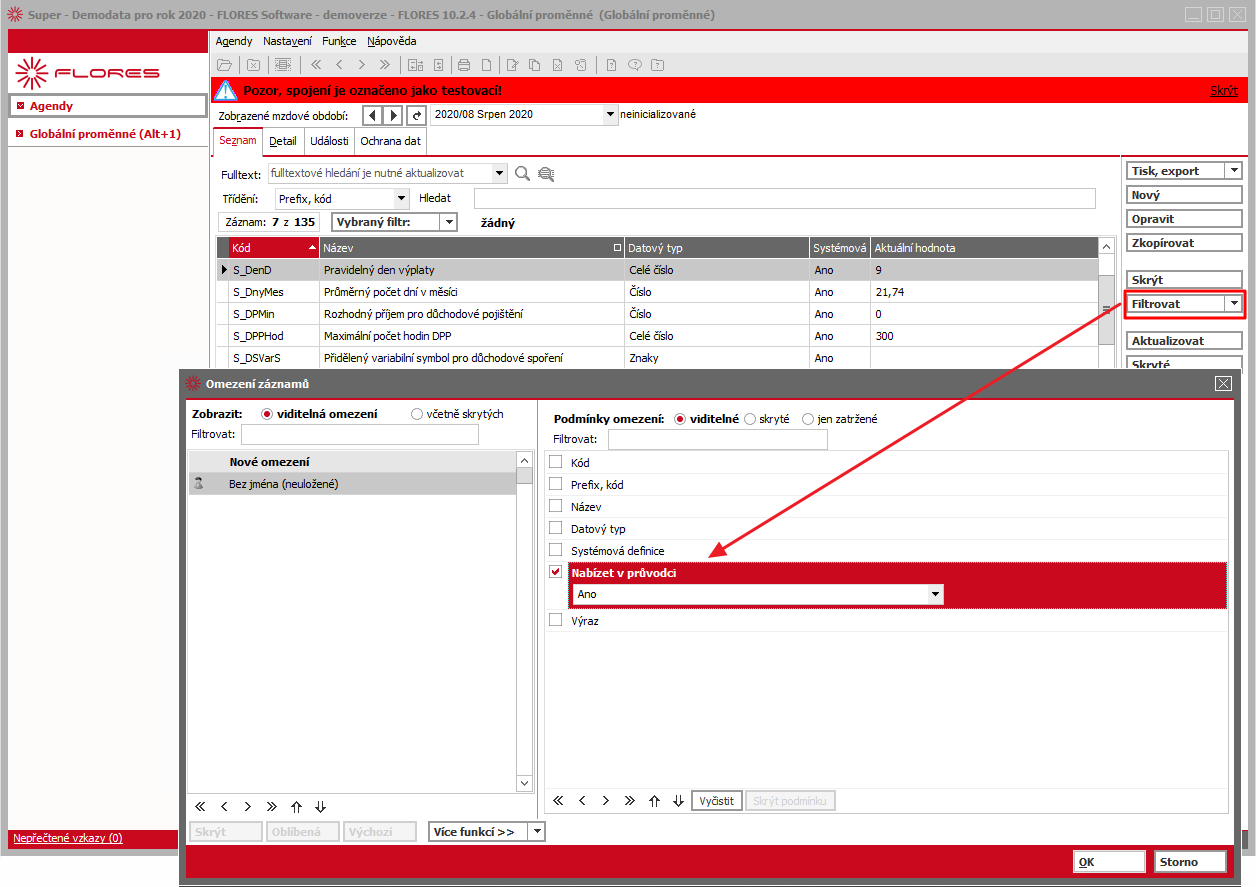This screenshot has width=1256, height=887.
Task: Check the Kód condition checkbox
Action: [x=556, y=462]
